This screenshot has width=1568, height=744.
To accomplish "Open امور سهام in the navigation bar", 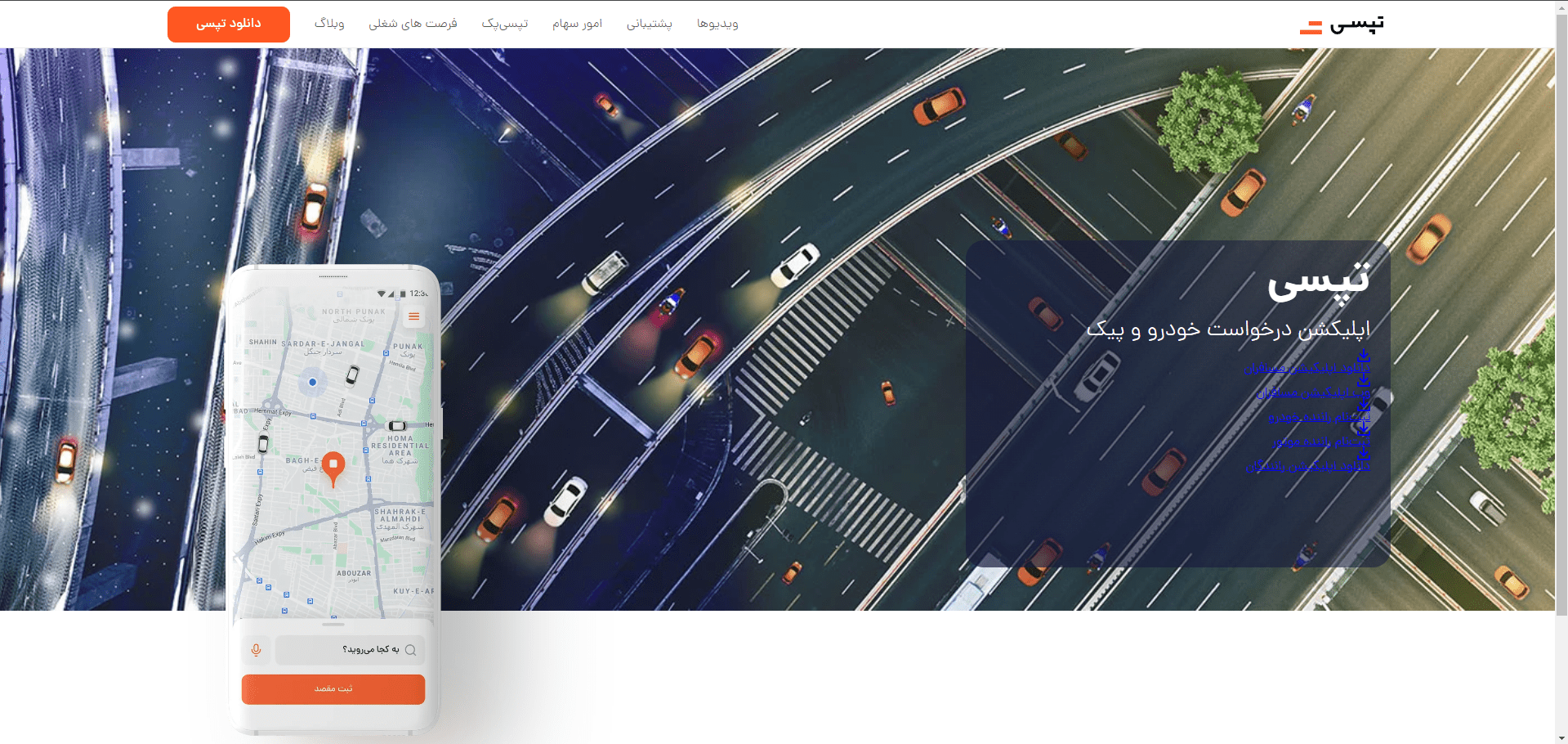I will tap(577, 24).
